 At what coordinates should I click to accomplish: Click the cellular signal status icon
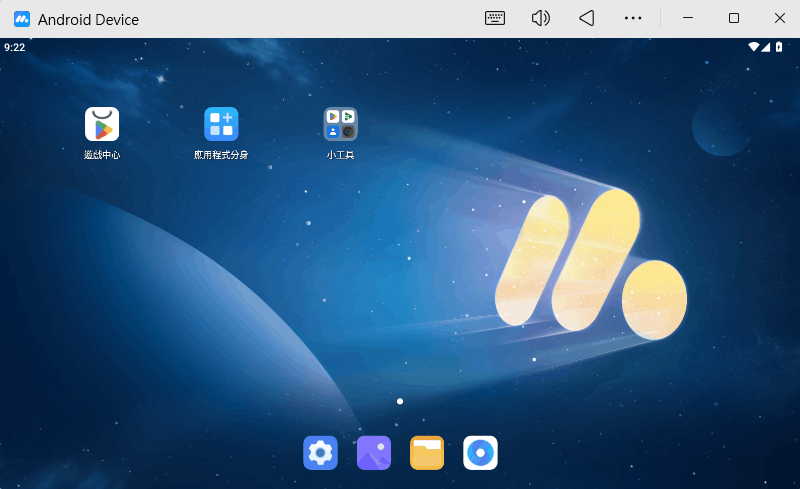[765, 47]
